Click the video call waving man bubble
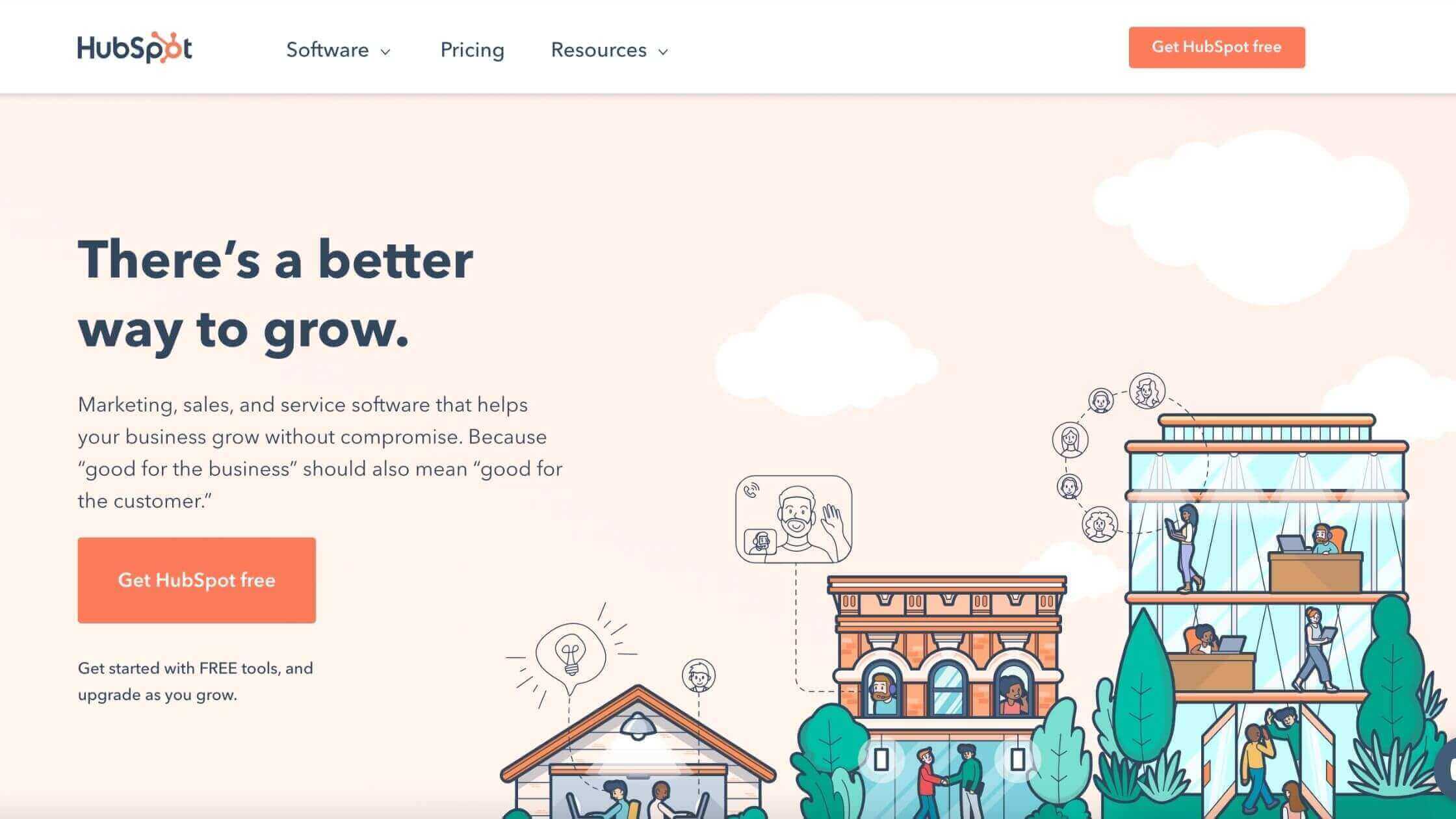The width and height of the screenshot is (1456, 819). pyautogui.click(x=794, y=519)
